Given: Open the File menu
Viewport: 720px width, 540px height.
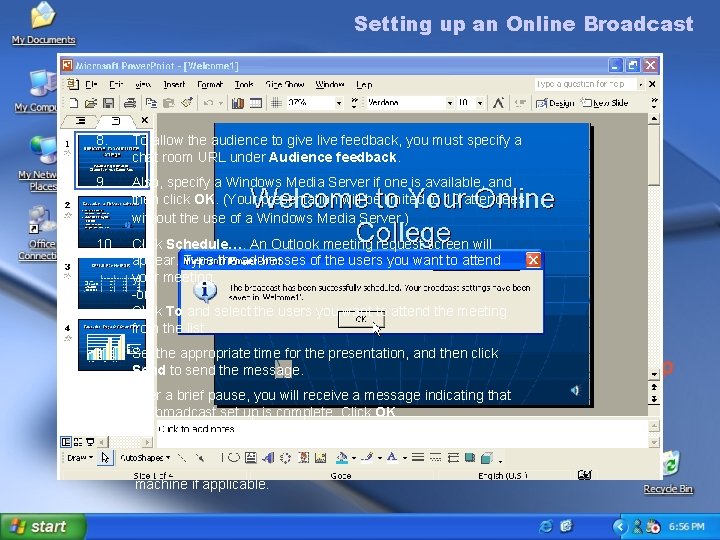Looking at the screenshot, I should tap(91, 84).
